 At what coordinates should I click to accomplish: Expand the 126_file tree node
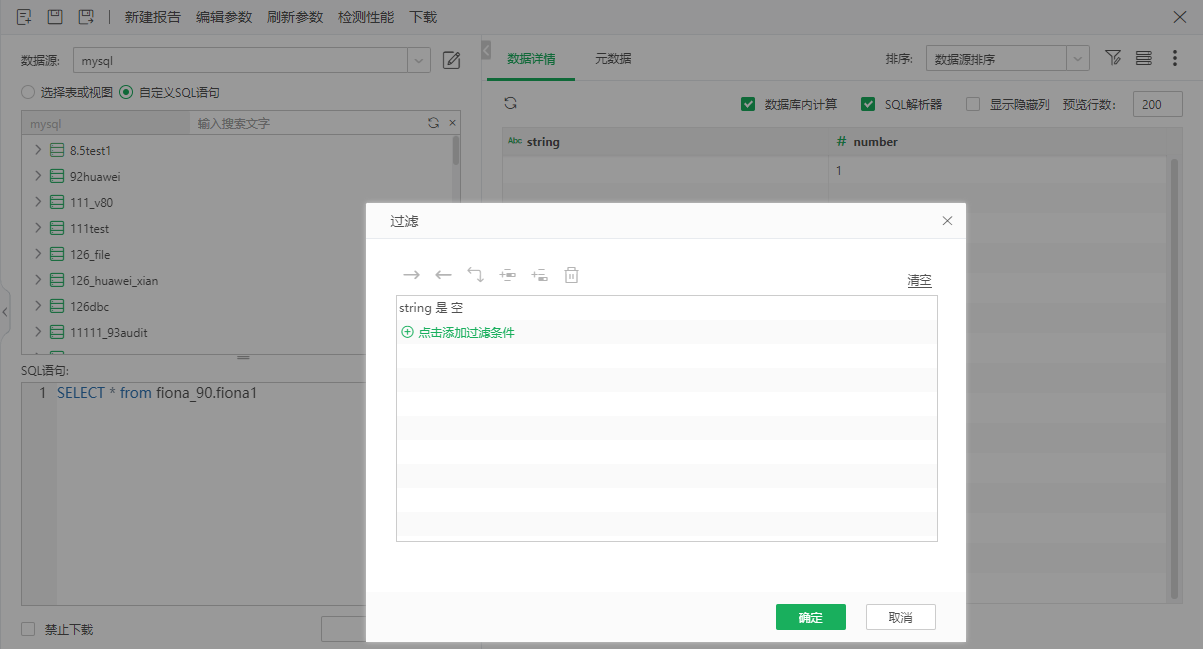click(x=38, y=254)
